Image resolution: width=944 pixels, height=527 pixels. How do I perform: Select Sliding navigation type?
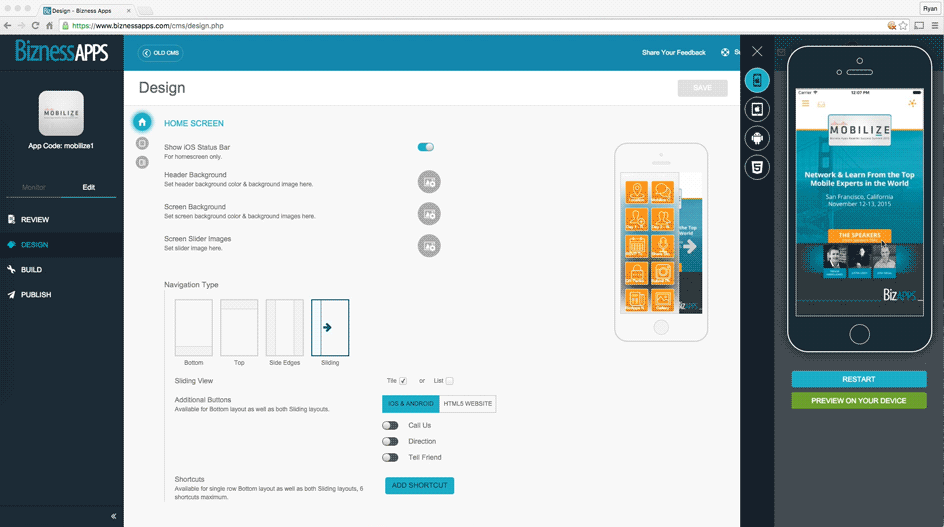click(330, 328)
